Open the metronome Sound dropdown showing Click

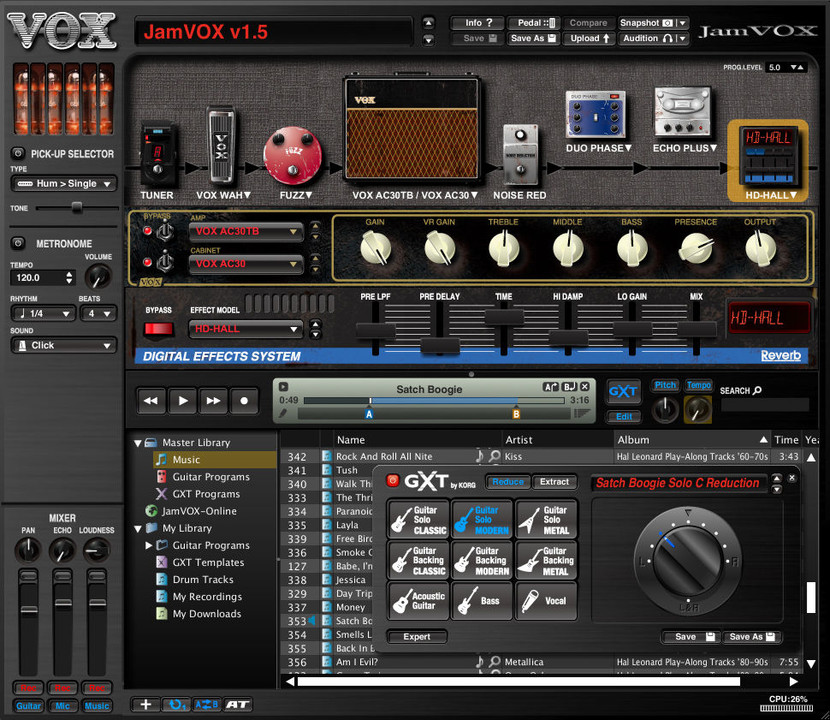point(63,345)
